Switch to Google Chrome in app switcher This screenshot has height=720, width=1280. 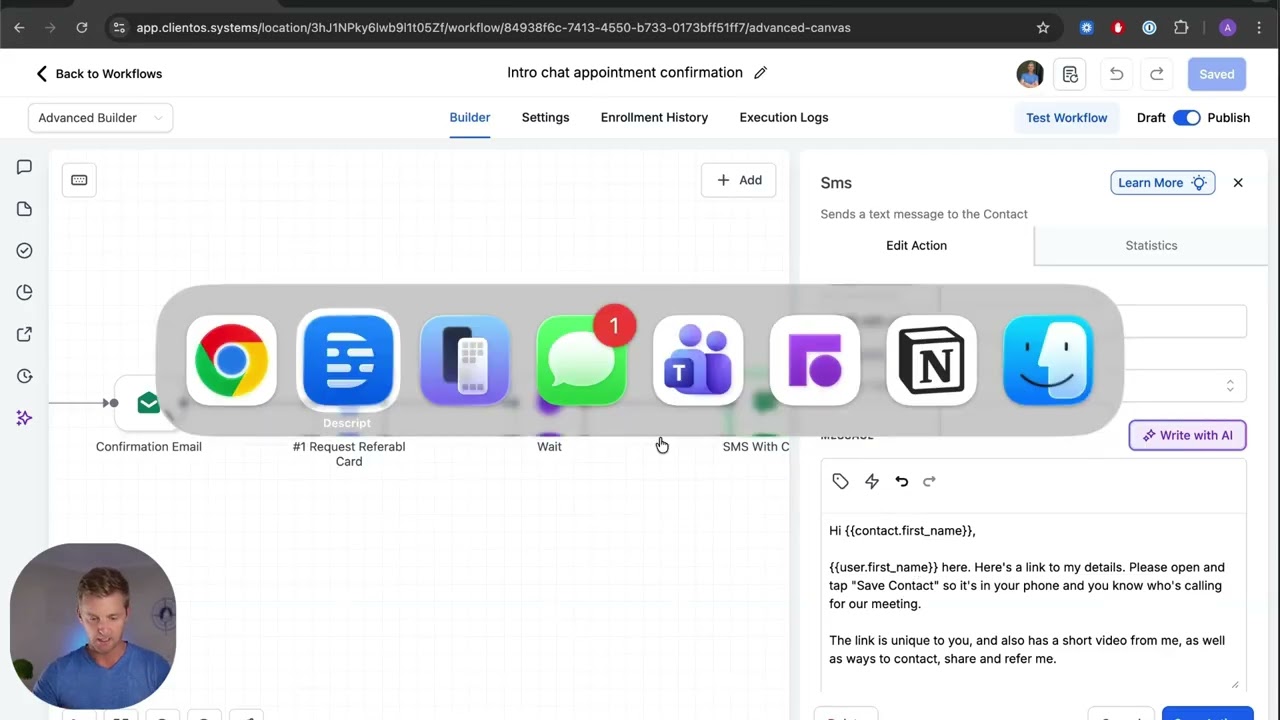231,360
